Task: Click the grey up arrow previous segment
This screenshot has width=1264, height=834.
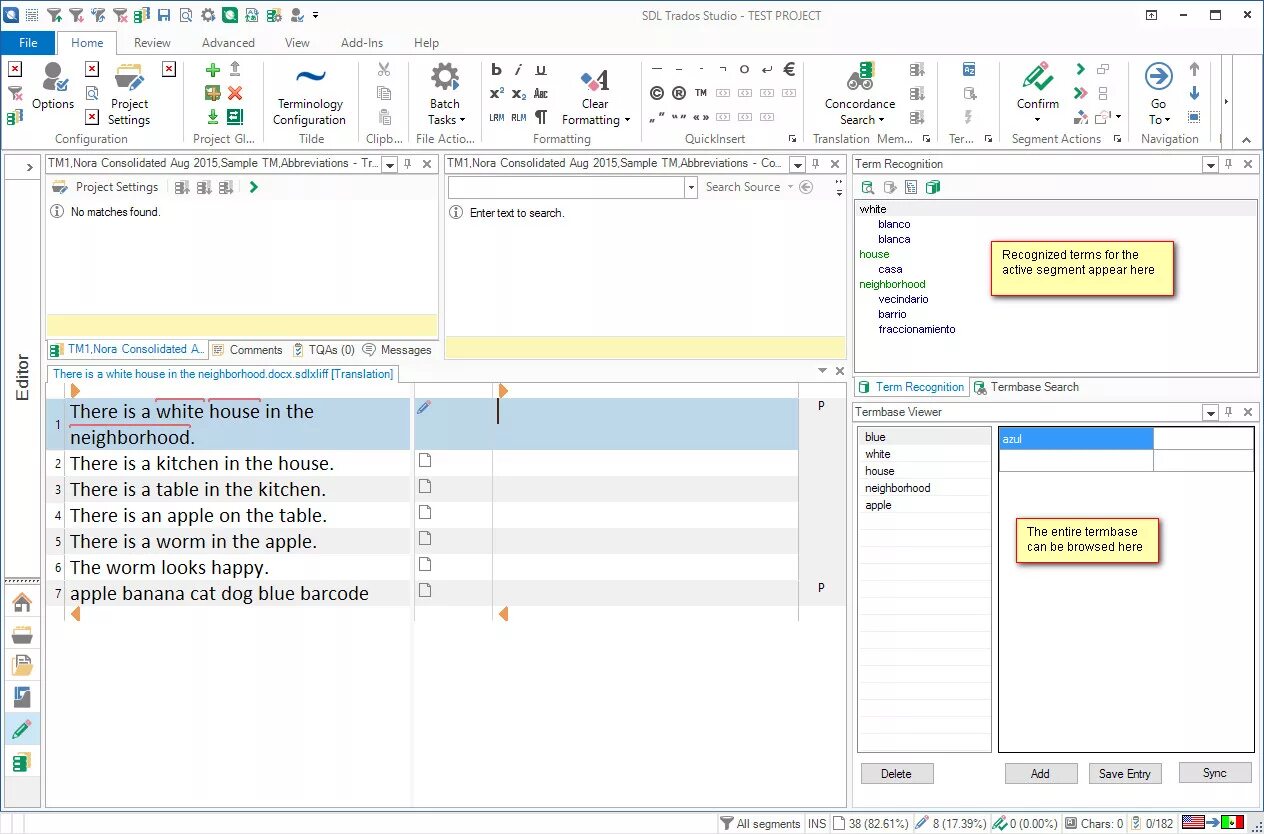Action: (1194, 70)
